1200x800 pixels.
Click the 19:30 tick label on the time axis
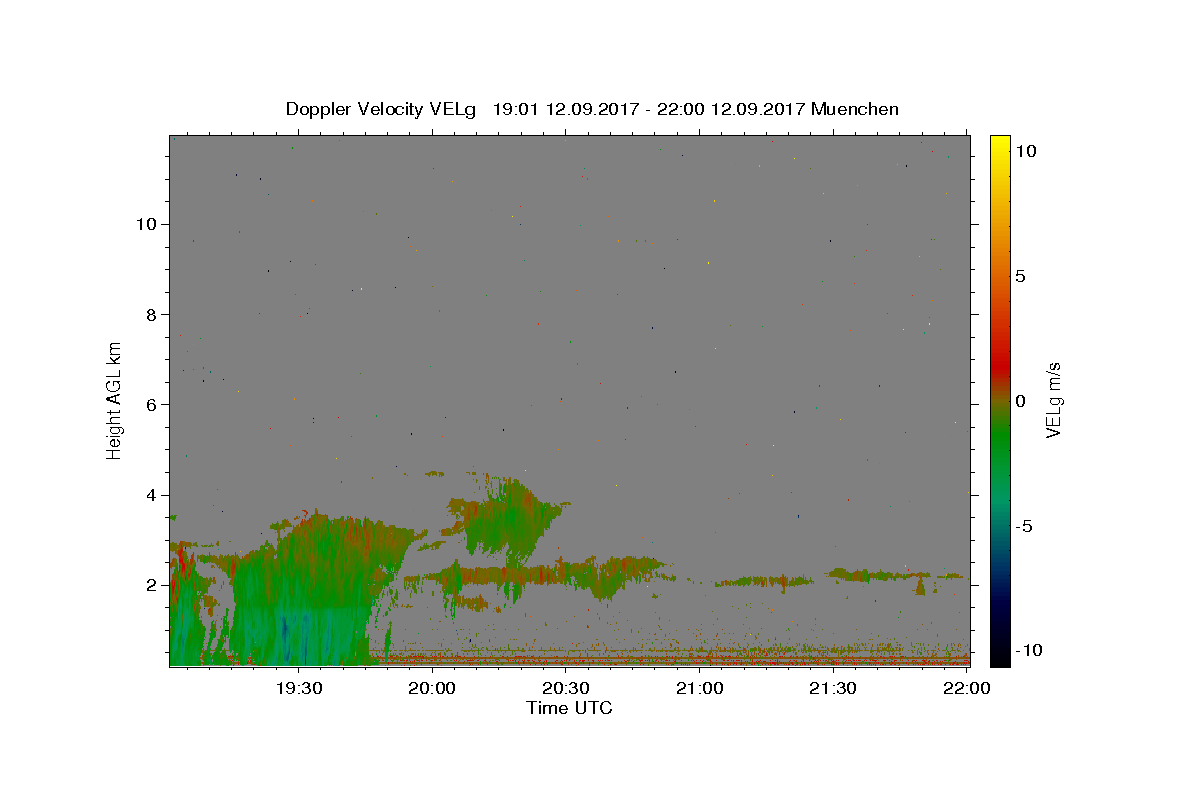pyautogui.click(x=299, y=688)
